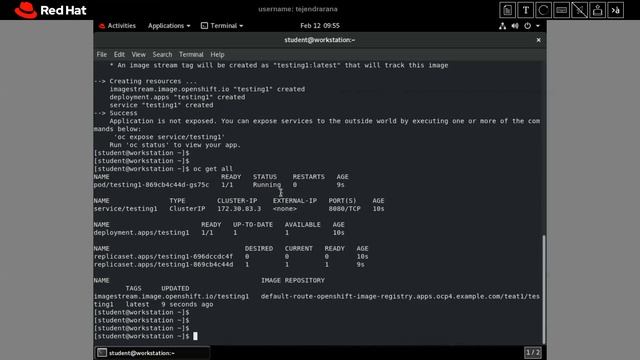Open the Terminal menu in menu bar

coord(191,54)
